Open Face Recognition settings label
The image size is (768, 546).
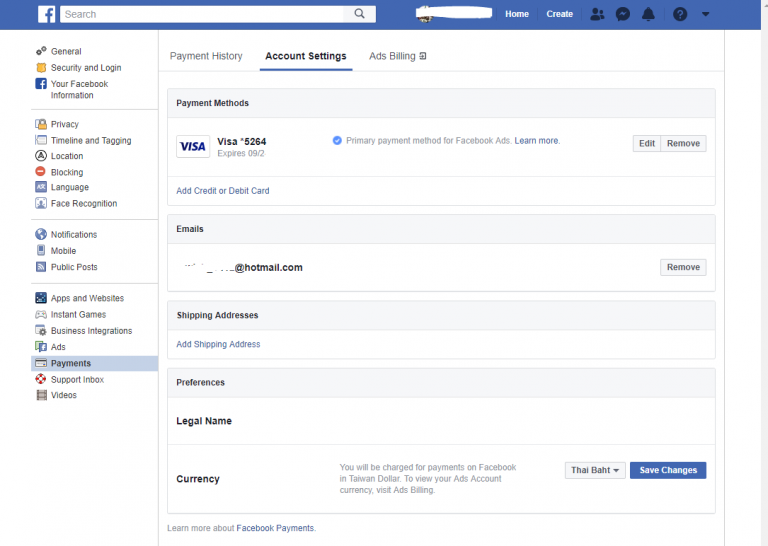coord(84,204)
